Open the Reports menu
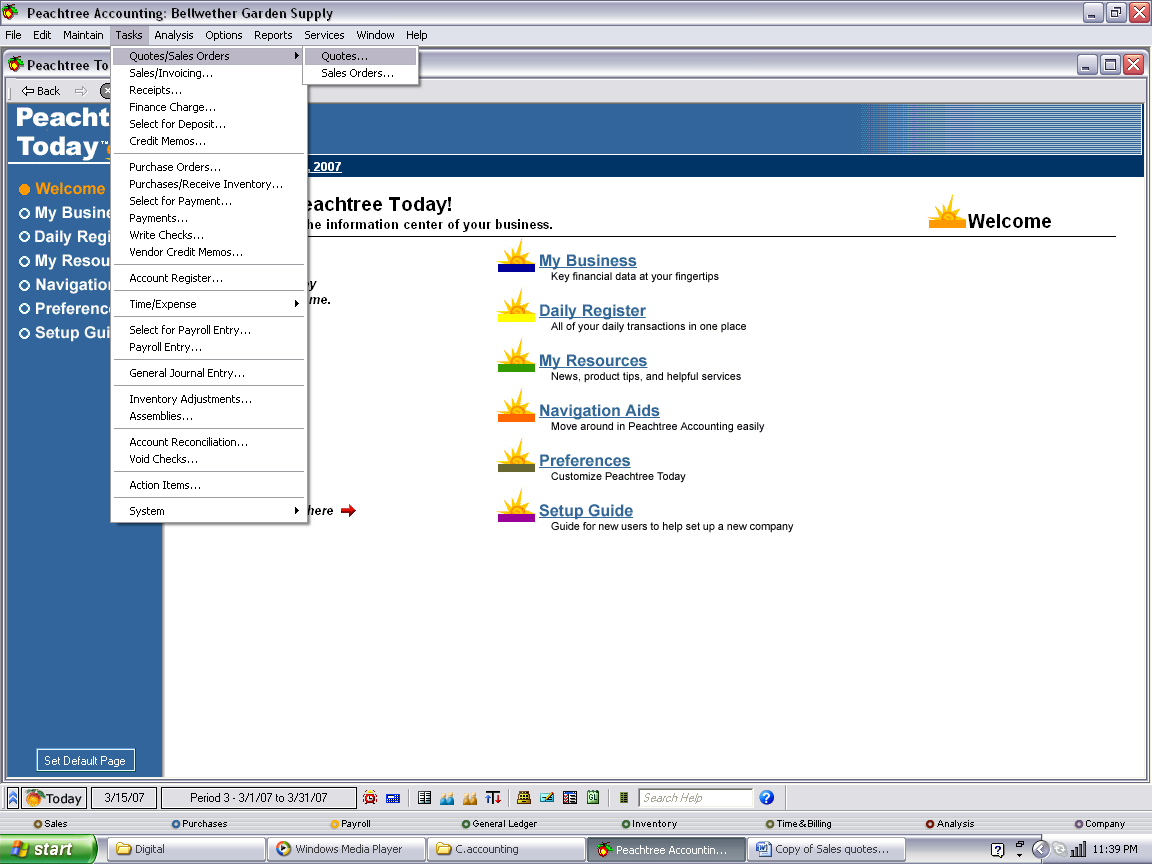This screenshot has width=1152, height=864. [273, 35]
